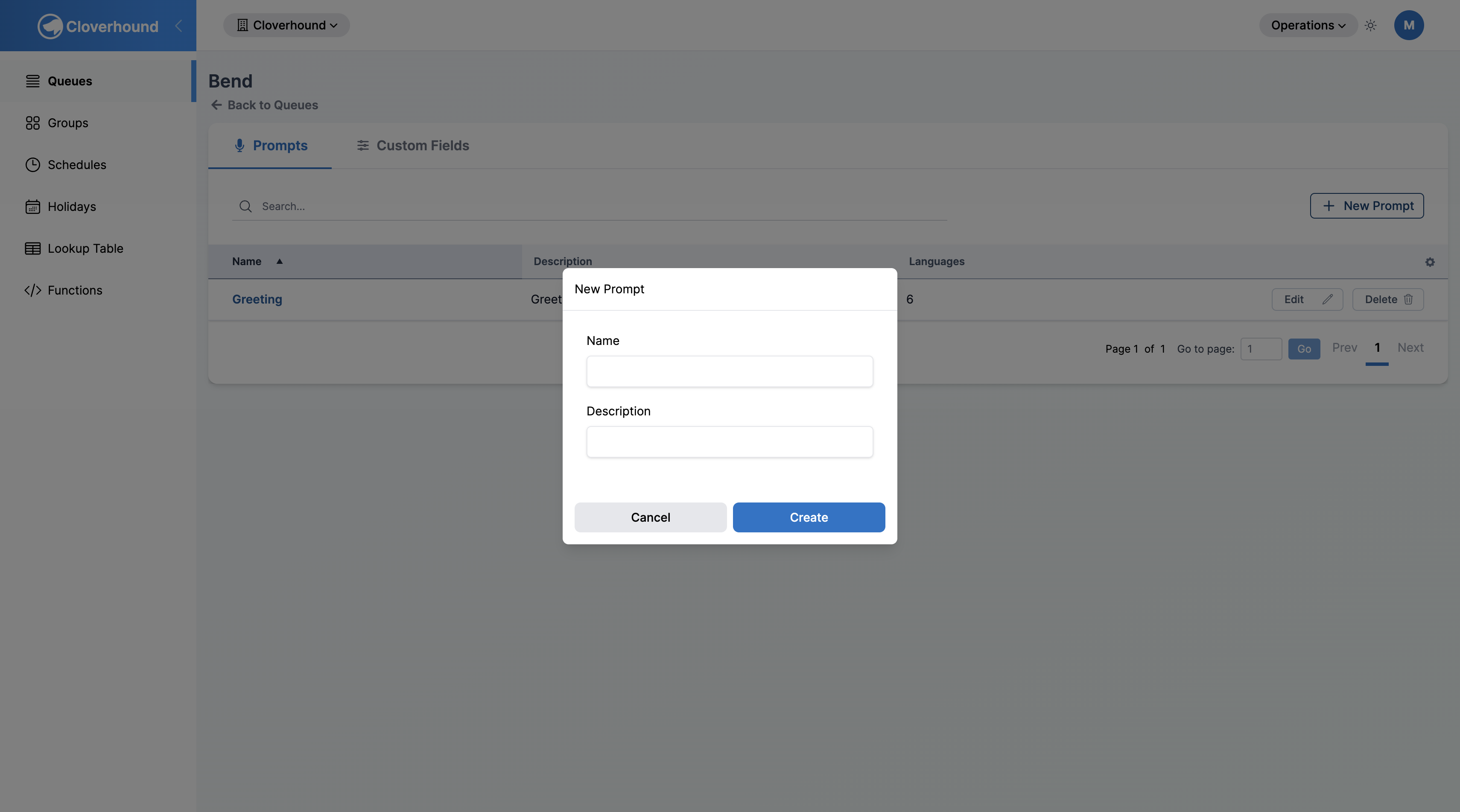This screenshot has width=1460, height=812.
Task: Click the Go pagination button
Action: 1304,349
